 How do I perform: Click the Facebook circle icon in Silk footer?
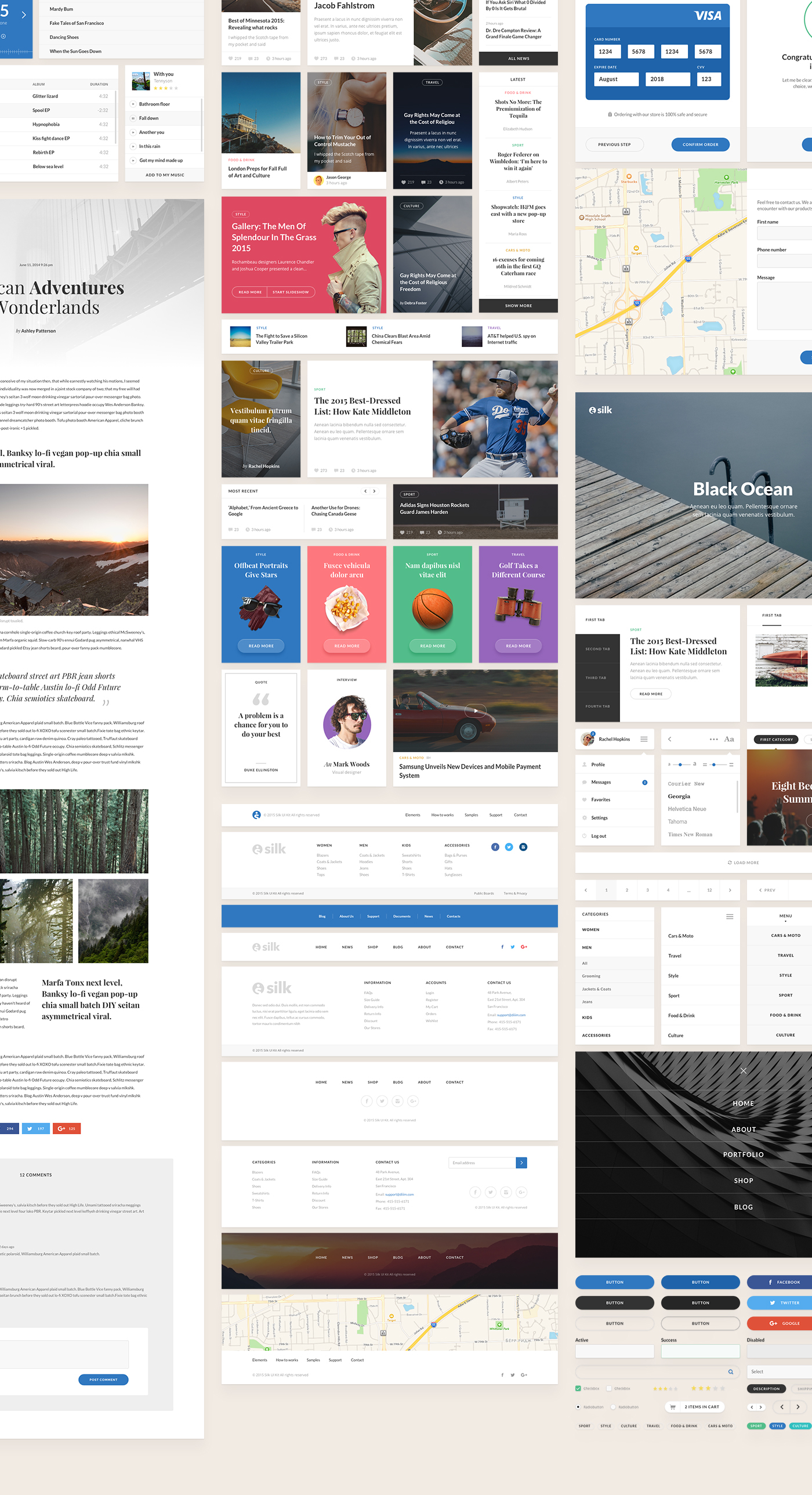495,847
